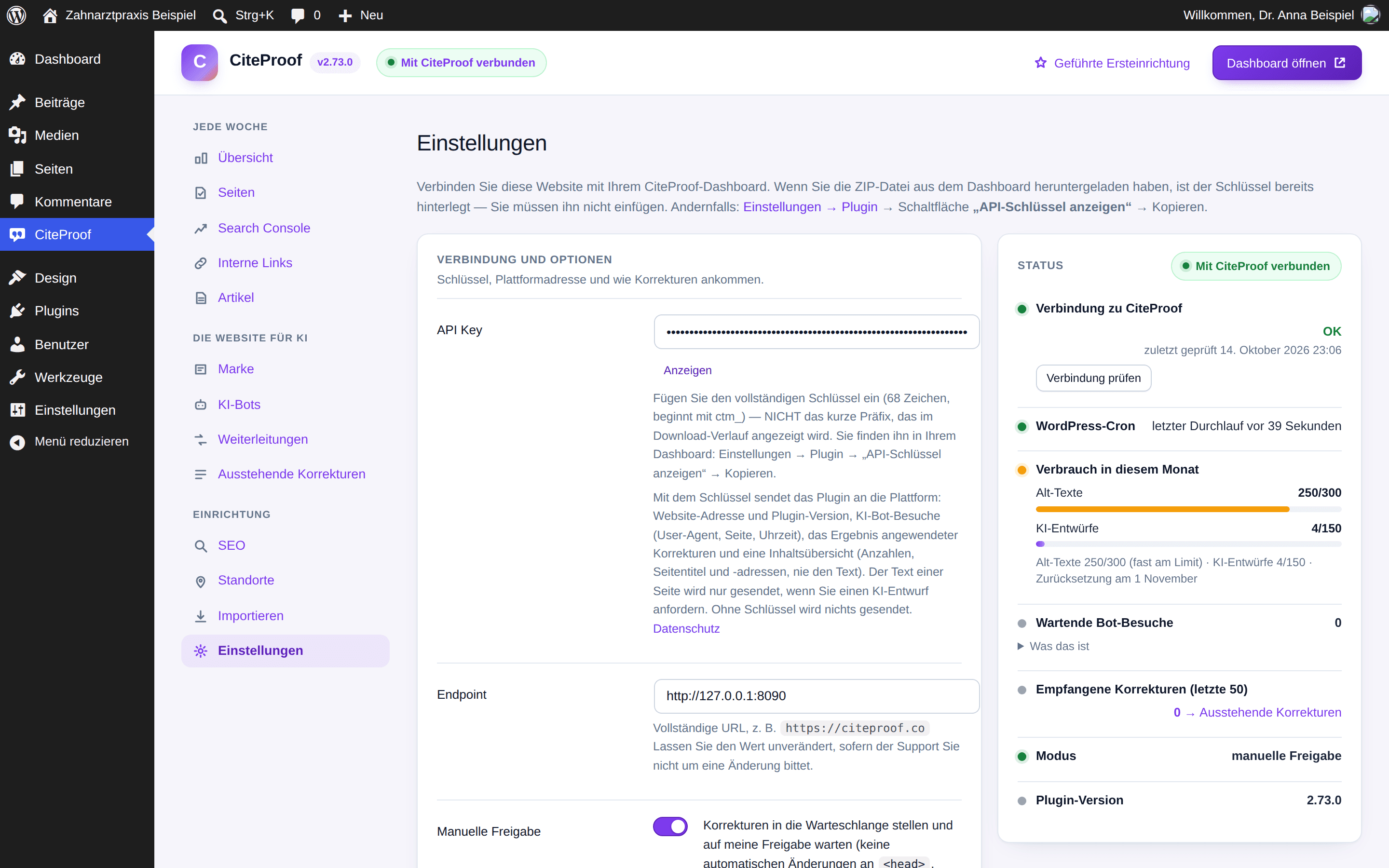Click the star icon of Geführte Ersteinrichtung
The height and width of the screenshot is (868, 1389).
pos(1041,63)
